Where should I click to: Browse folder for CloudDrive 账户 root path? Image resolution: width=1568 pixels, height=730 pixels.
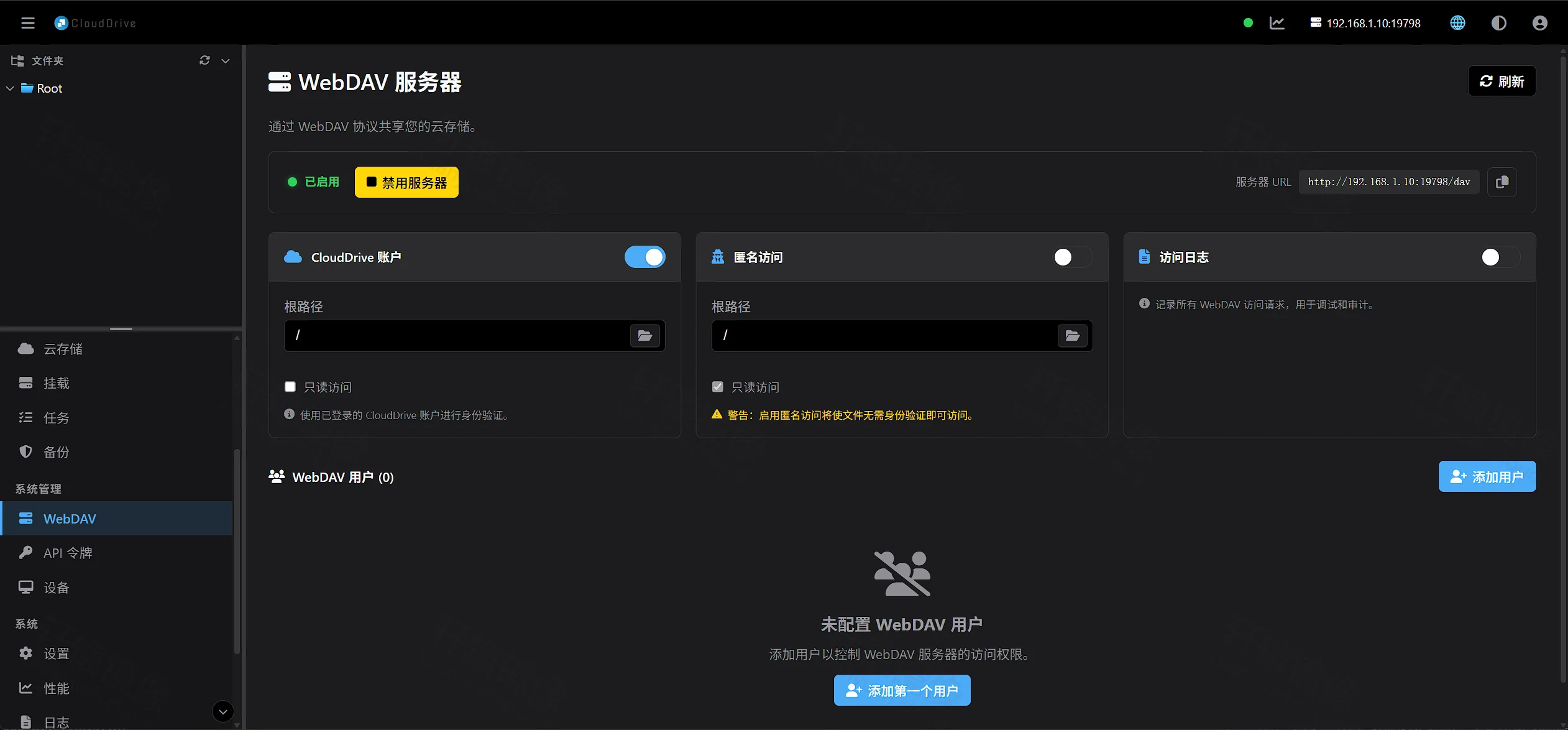click(644, 336)
